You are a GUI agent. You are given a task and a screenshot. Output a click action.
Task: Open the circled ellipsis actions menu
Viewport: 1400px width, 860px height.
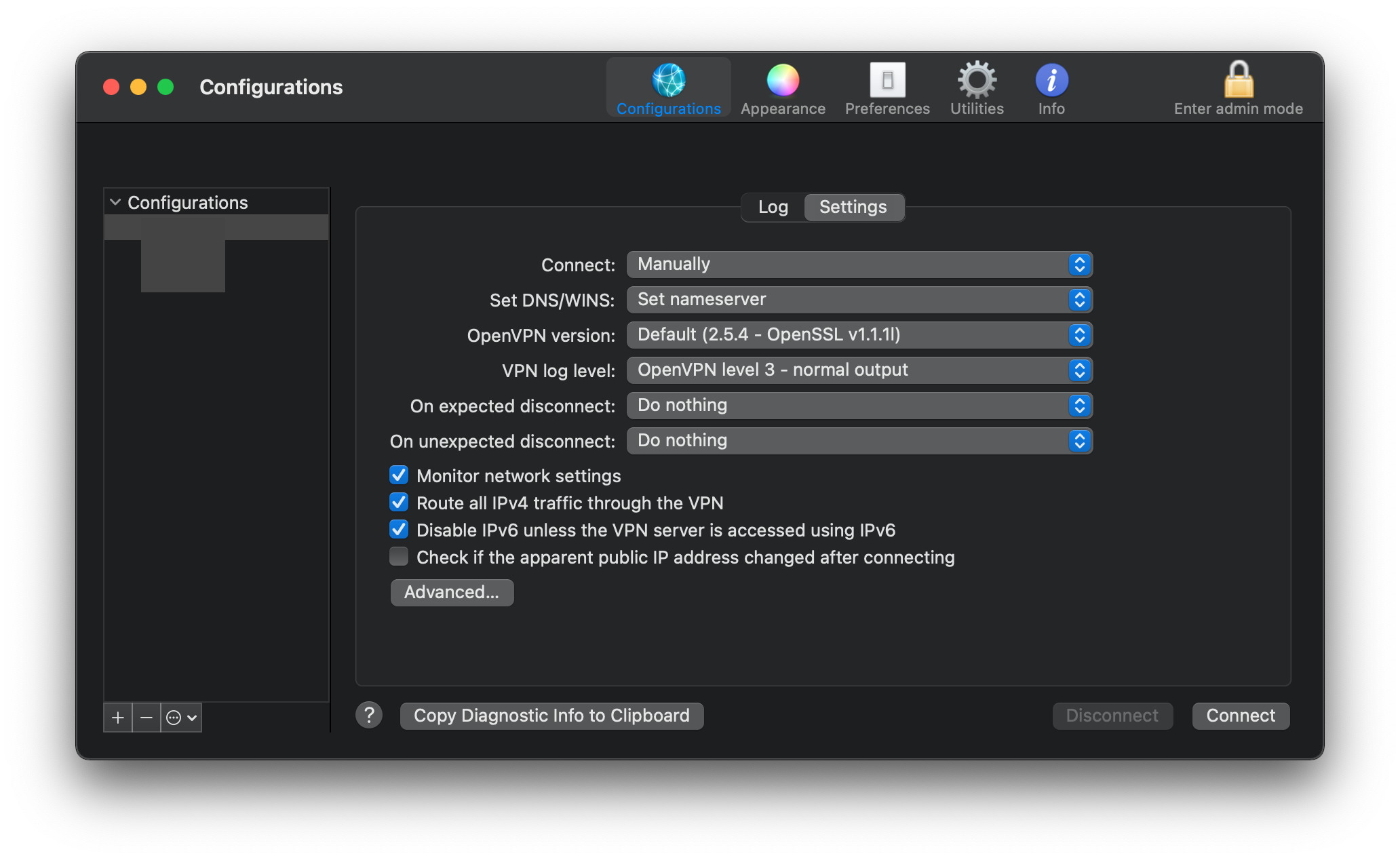click(x=181, y=718)
